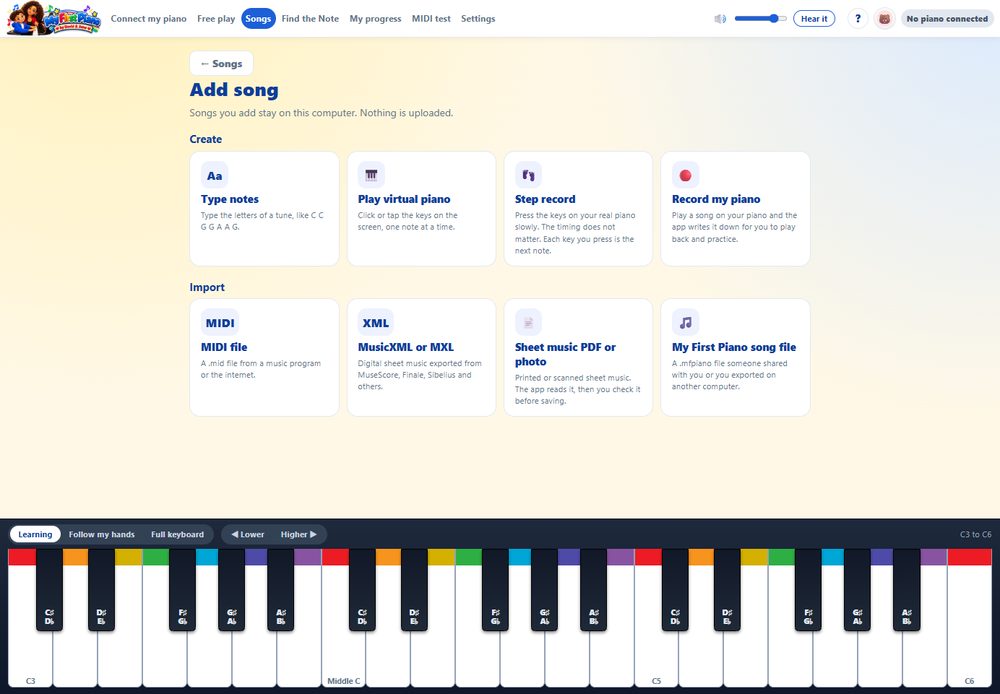1000x694 pixels.
Task: Click the Create section heading
Action: [205, 139]
